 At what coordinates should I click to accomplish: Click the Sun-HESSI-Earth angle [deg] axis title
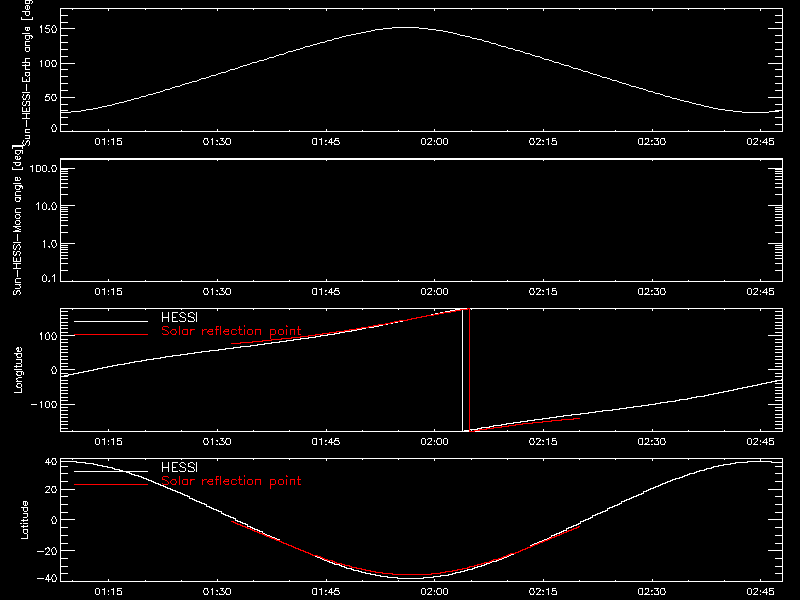27,73
